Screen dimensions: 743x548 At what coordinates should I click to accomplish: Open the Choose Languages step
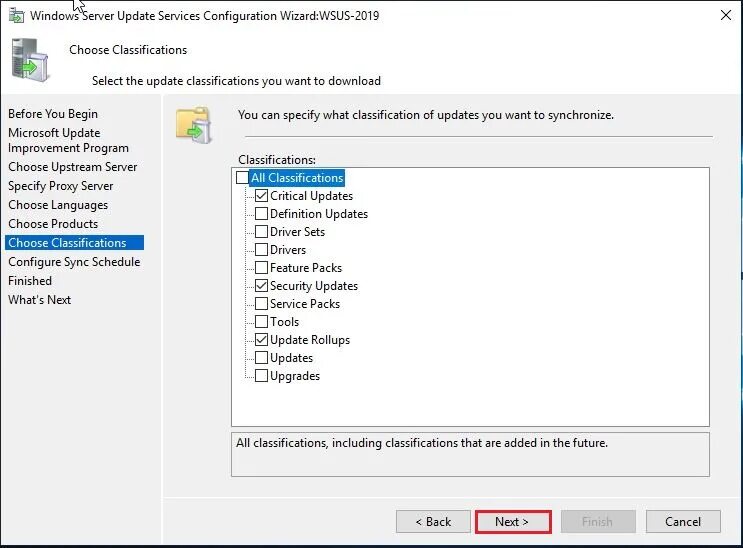58,205
